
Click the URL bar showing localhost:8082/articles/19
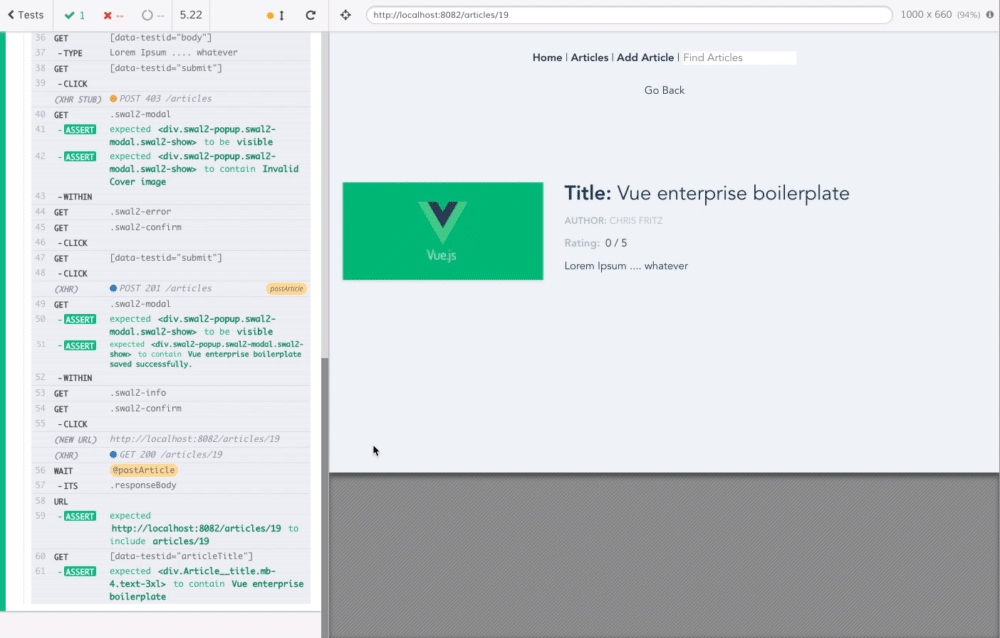[629, 15]
